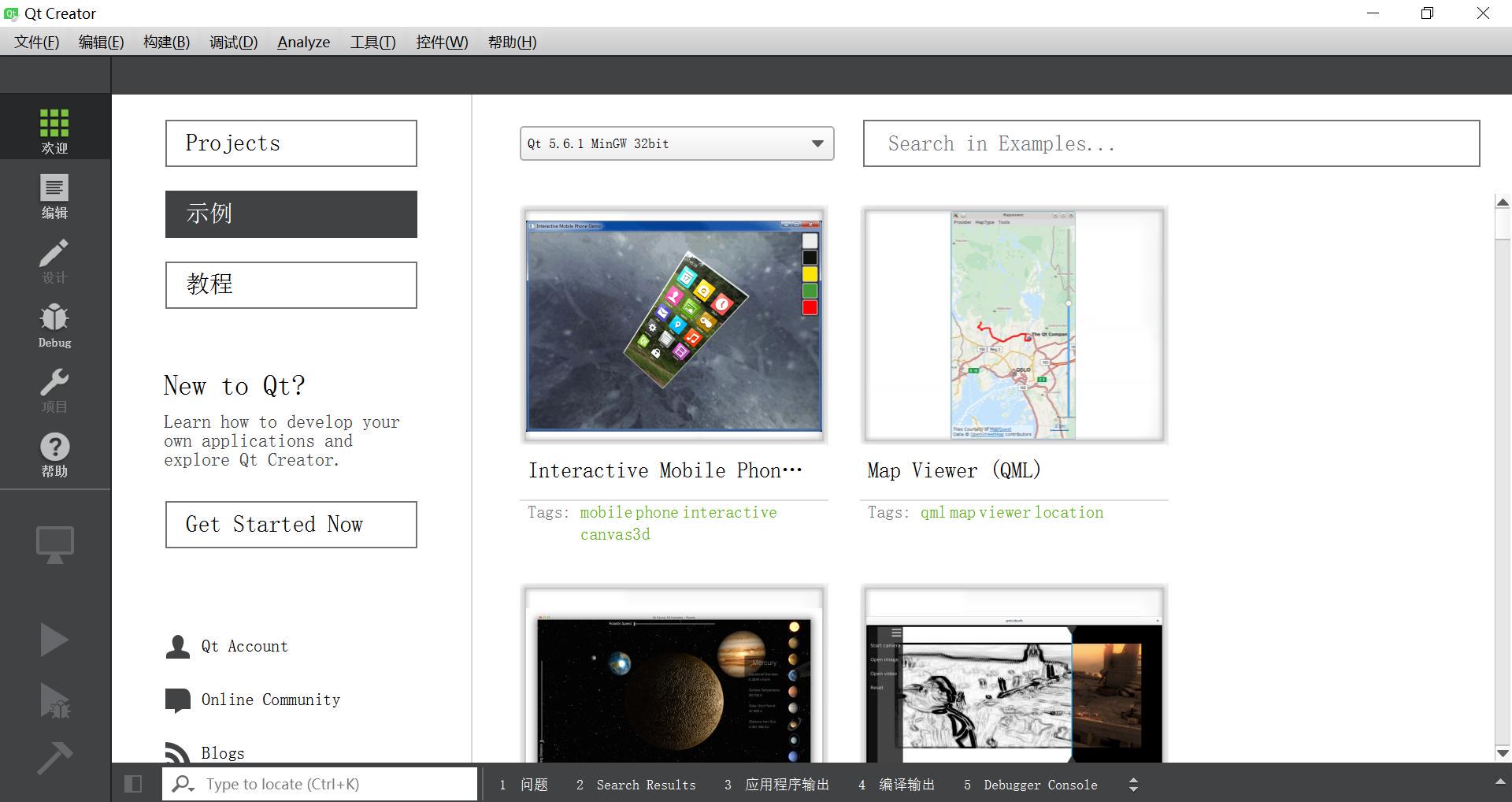Open the 工具(T) menu
The height and width of the screenshot is (802, 1512).
372,42
